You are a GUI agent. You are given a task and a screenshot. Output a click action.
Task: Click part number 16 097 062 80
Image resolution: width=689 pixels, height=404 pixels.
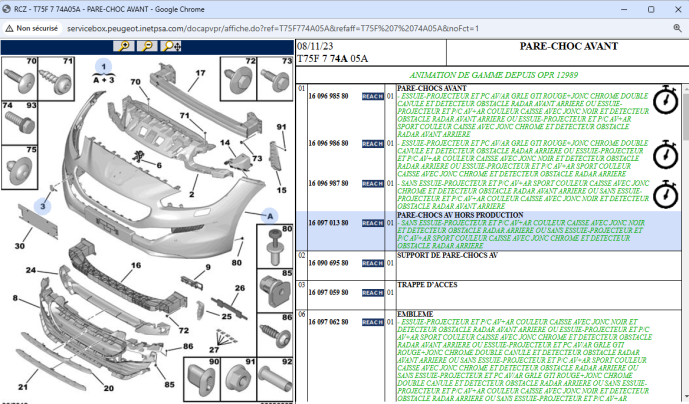point(328,322)
